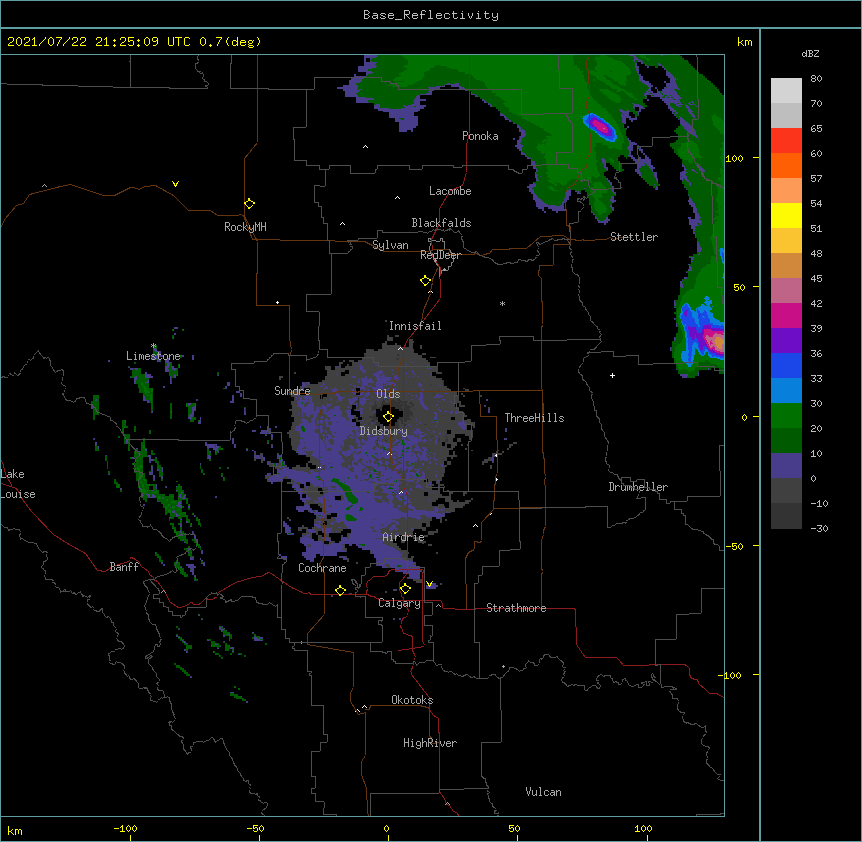Screen dimensions: 862x842
Task: Click the -100 tick on bottom km axis
Action: tap(125, 828)
